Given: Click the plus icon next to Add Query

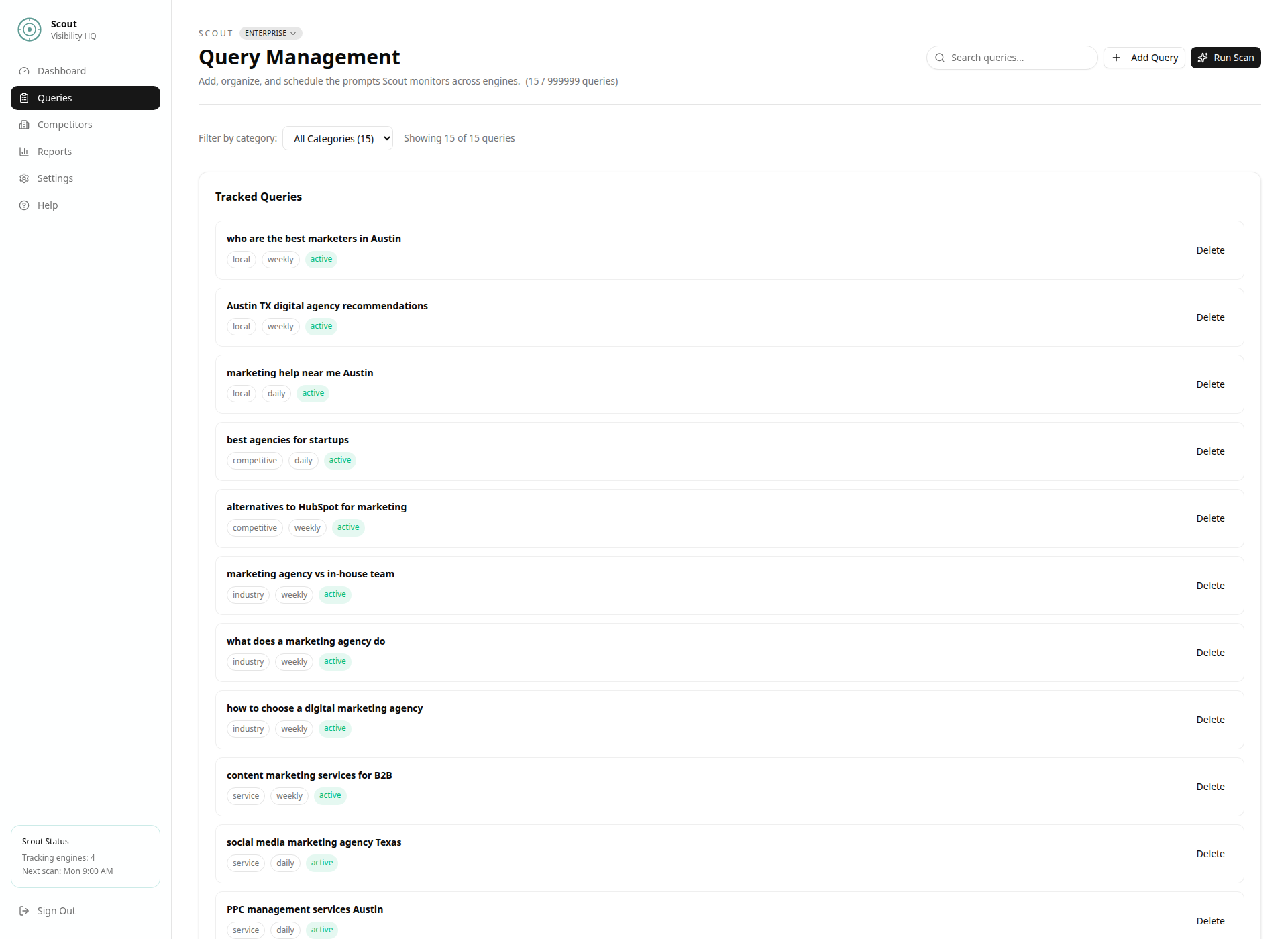Looking at the screenshot, I should [x=1117, y=58].
